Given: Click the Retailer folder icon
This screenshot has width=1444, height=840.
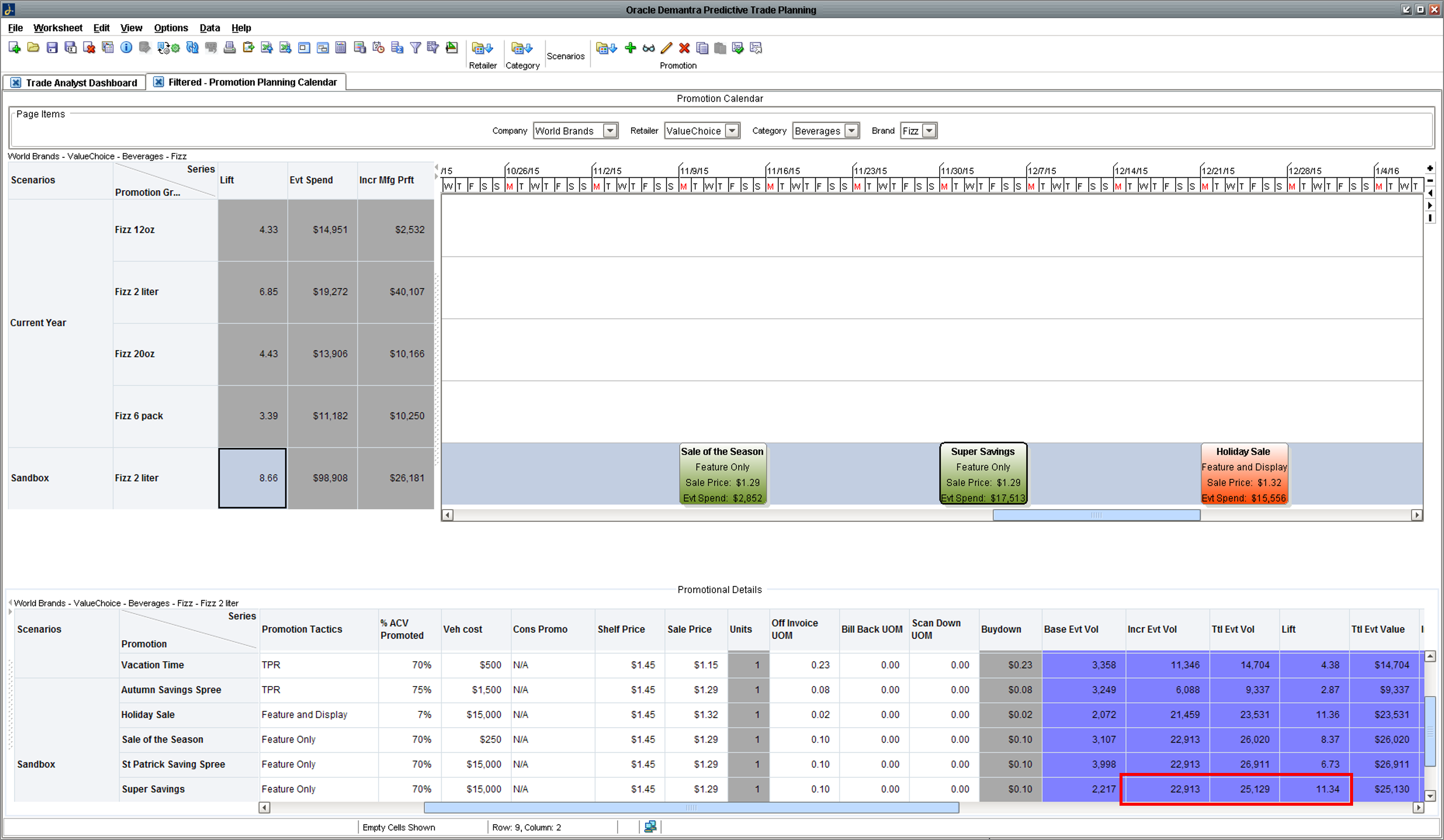Looking at the screenshot, I should (x=482, y=48).
